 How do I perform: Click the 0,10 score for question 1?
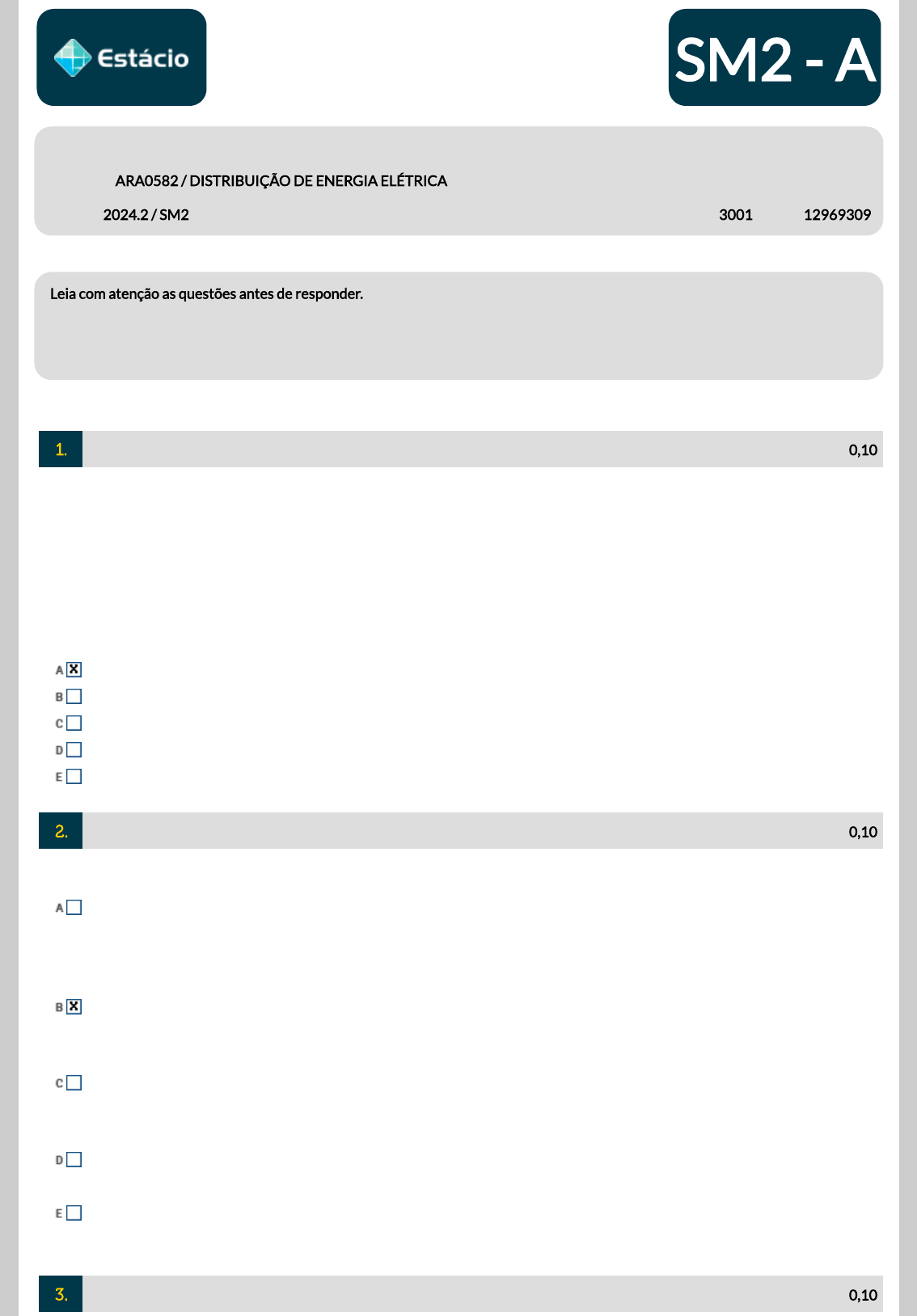tap(862, 450)
